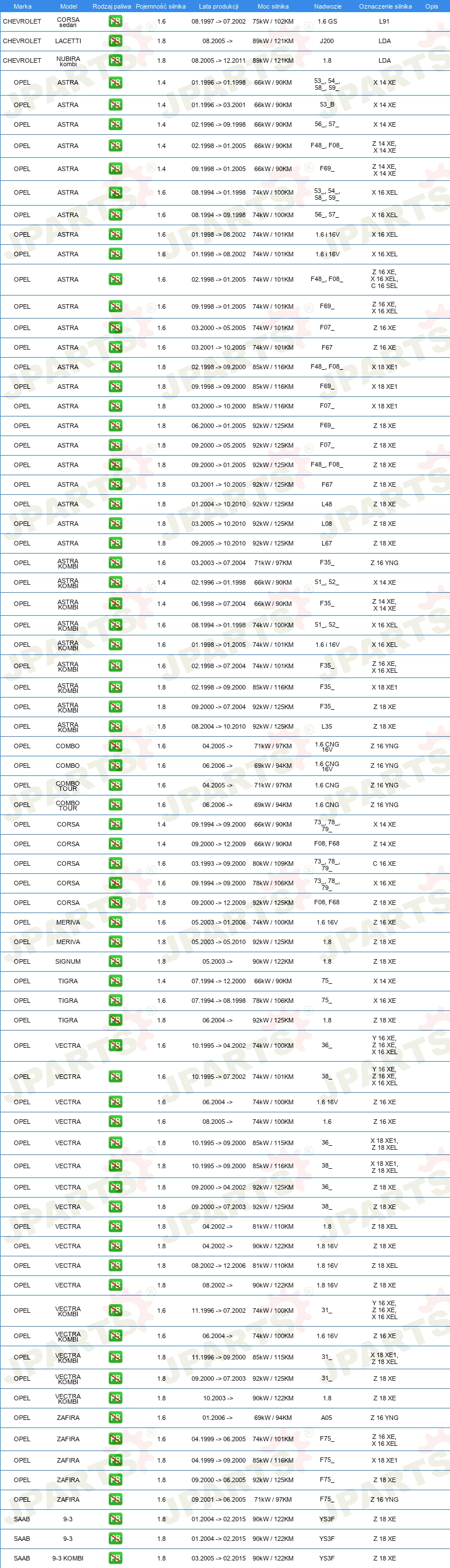Viewport: 450px width, 1568px height.
Task: Click the 80kW / 109KM power cell
Action: pyautogui.click(x=273, y=863)
